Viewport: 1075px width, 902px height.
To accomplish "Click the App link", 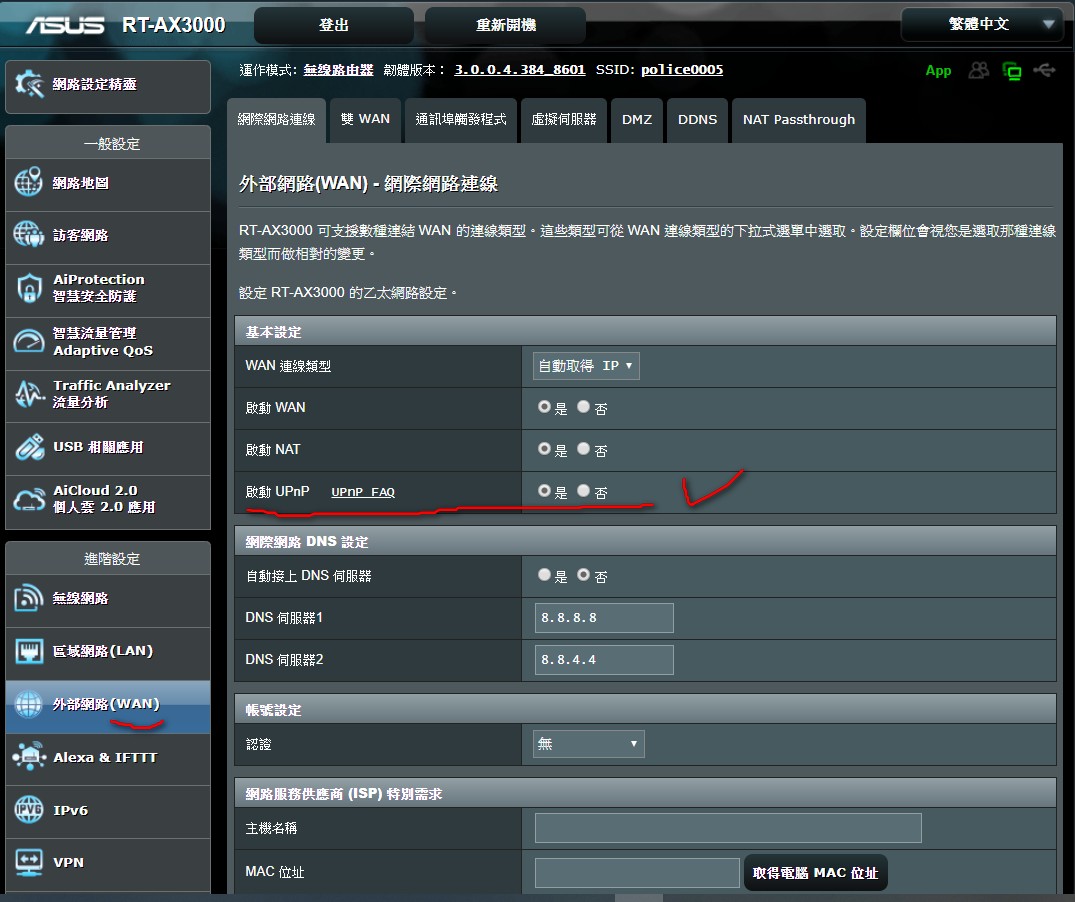I will (x=938, y=71).
